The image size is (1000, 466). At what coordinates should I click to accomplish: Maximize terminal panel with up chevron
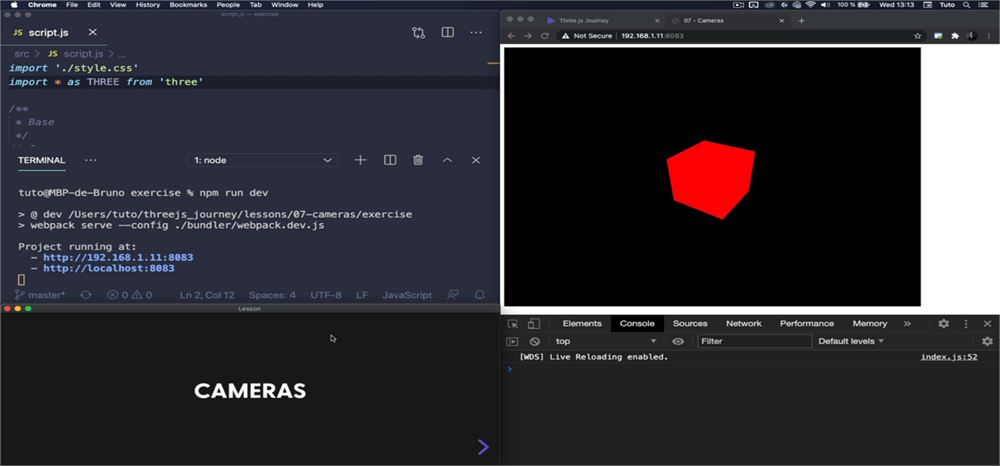tap(447, 160)
